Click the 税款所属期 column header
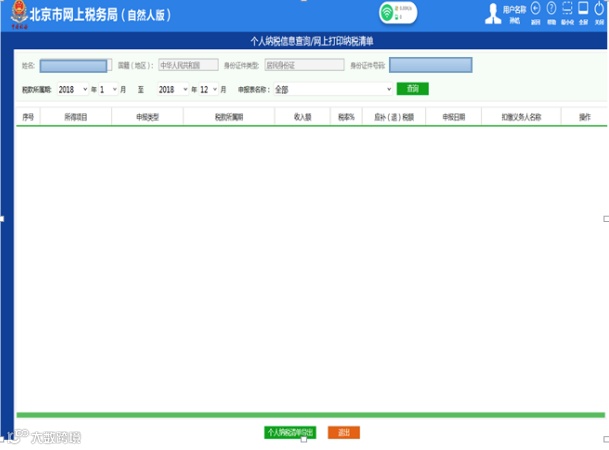The height and width of the screenshot is (450, 609). click(x=229, y=117)
